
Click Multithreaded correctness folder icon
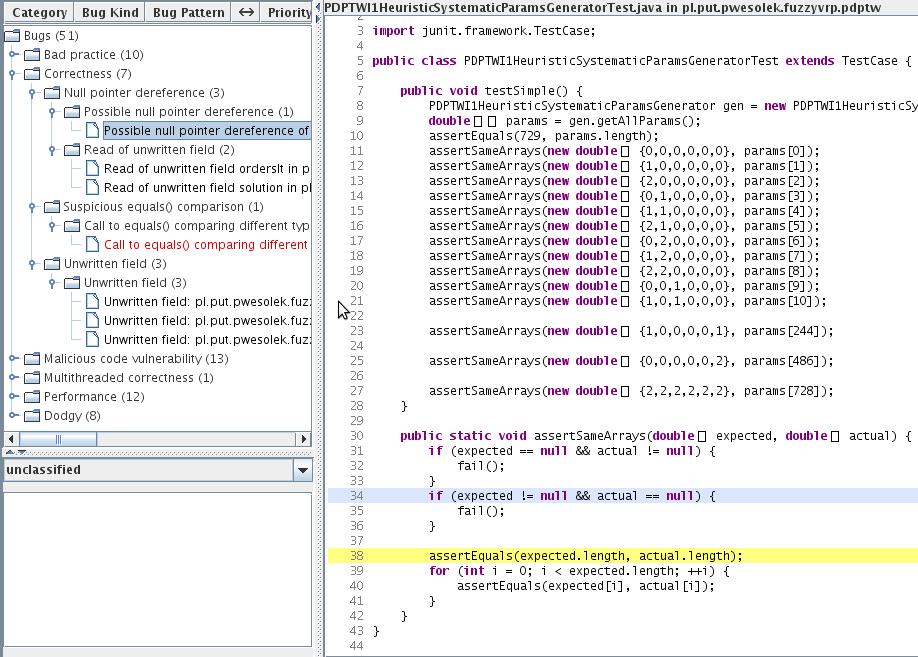tap(32, 378)
